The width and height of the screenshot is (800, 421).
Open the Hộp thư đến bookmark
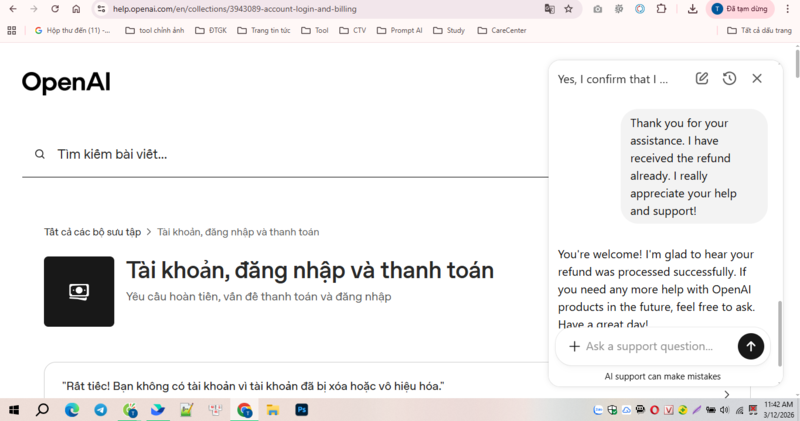[x=72, y=31]
